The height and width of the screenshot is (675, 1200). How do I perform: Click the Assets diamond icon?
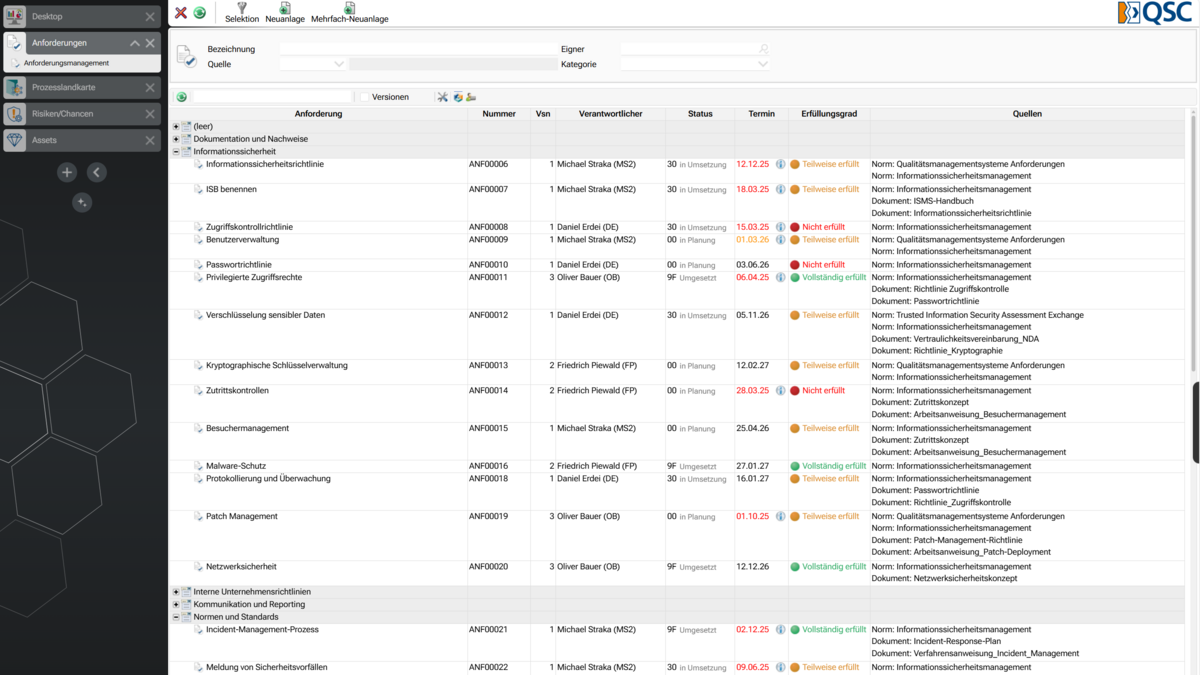14,141
